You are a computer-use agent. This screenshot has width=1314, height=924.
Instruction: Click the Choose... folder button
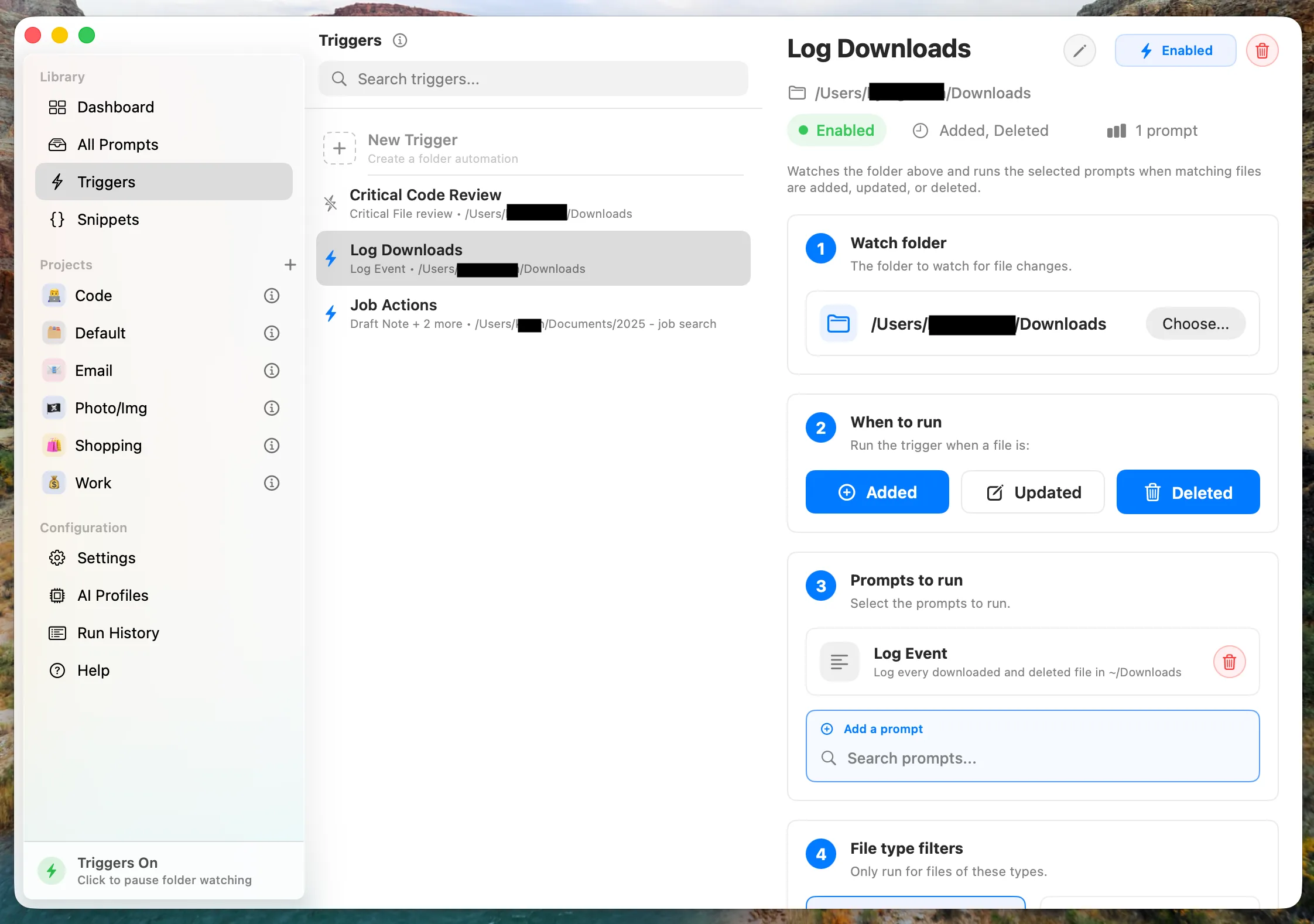pos(1196,323)
